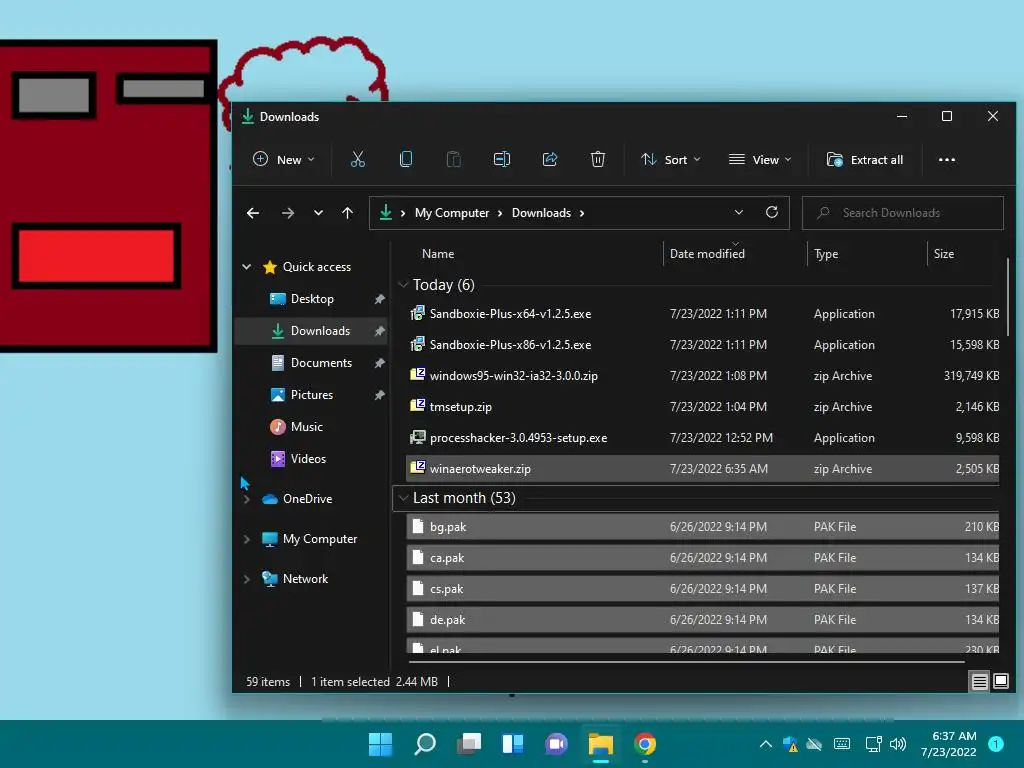This screenshot has width=1024, height=768.
Task: Click the notification badge in tray
Action: pos(995,744)
